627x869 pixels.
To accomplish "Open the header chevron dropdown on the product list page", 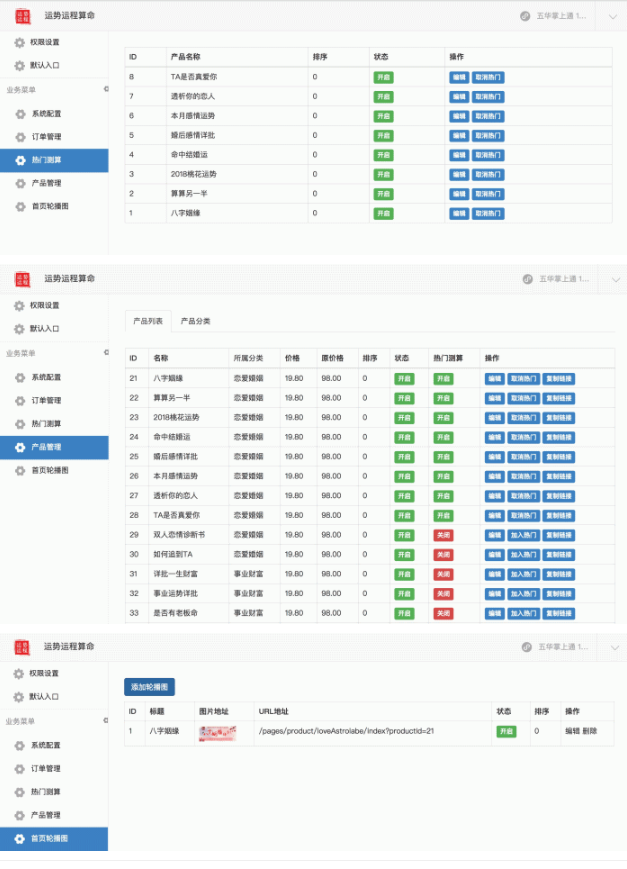I will [x=615, y=280].
